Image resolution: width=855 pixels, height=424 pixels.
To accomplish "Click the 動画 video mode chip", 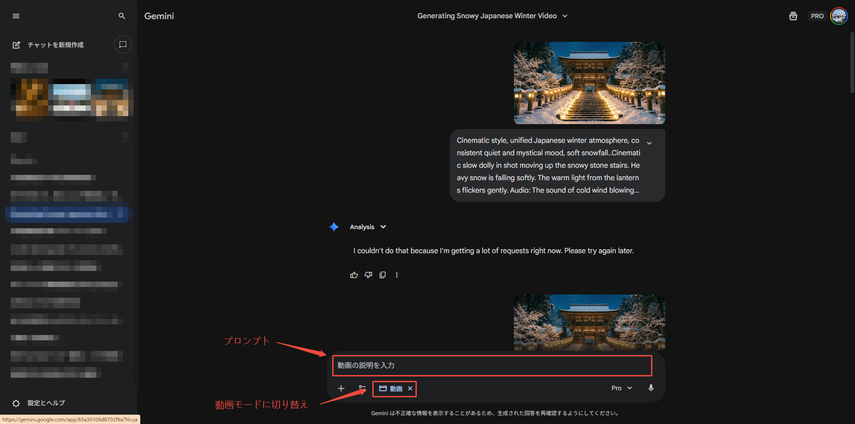I will [391, 389].
